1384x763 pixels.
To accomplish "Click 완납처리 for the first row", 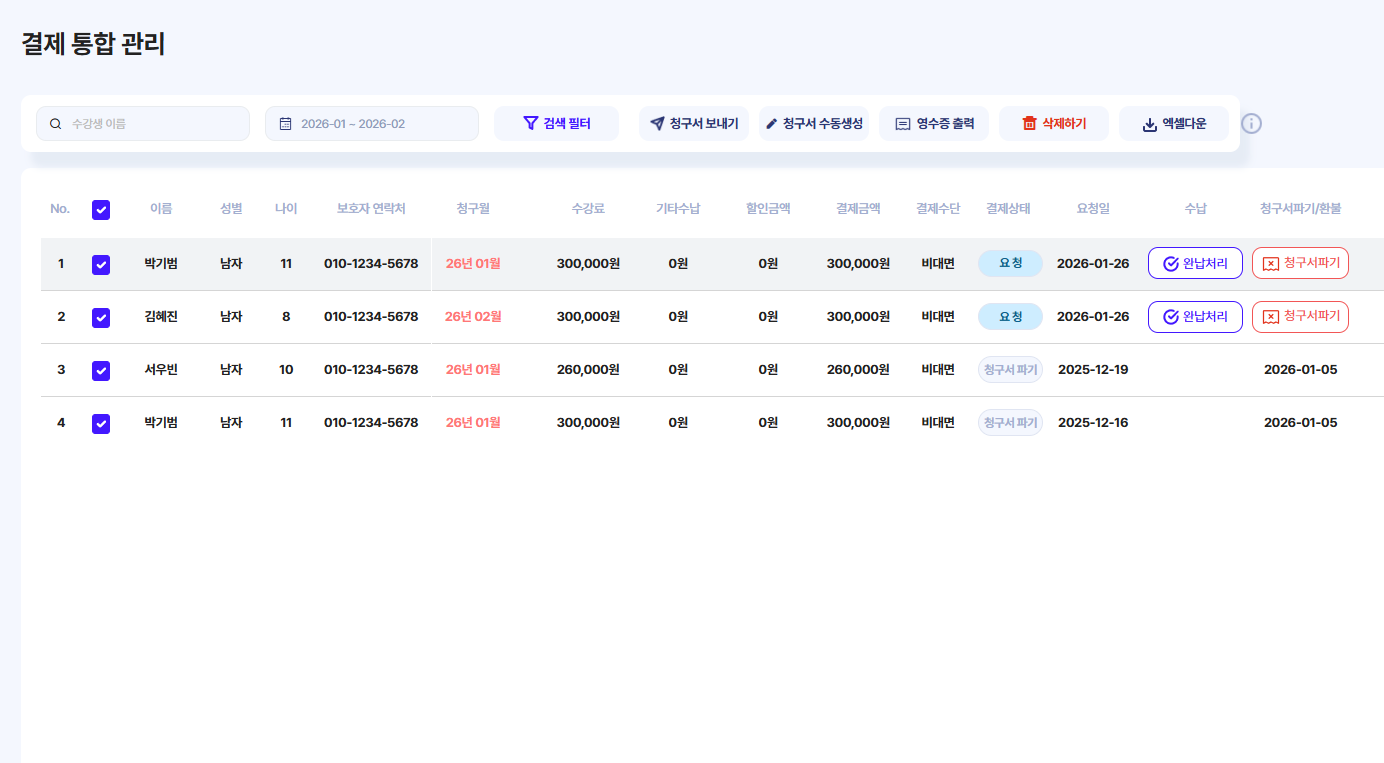I will [1195, 263].
